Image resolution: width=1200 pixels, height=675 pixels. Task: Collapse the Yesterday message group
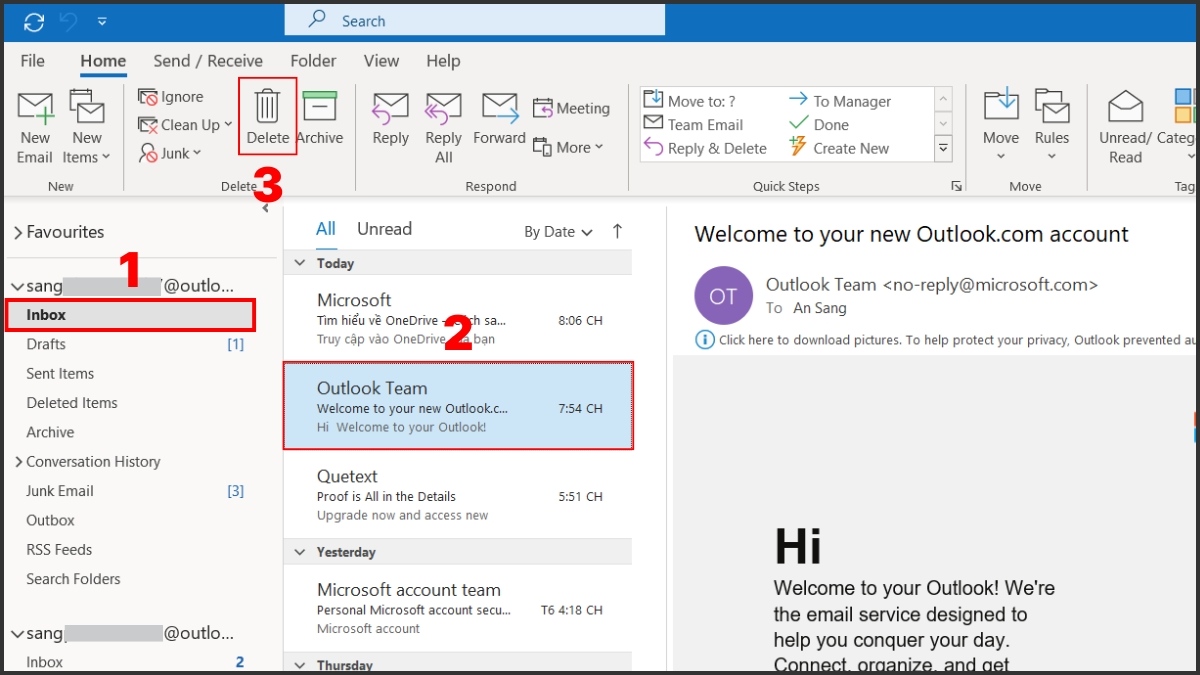coord(300,552)
